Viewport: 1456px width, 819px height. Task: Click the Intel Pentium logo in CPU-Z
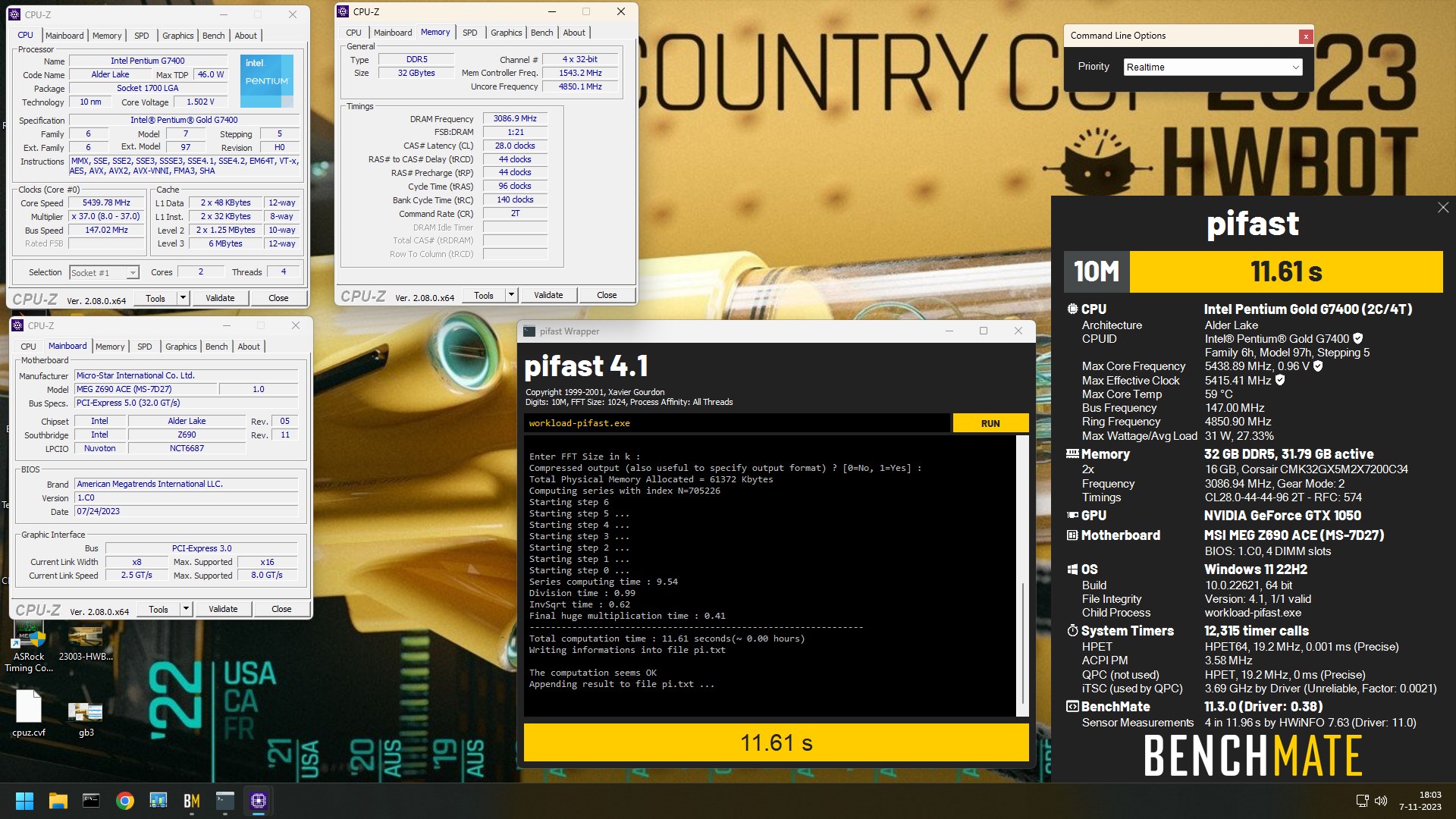(267, 80)
